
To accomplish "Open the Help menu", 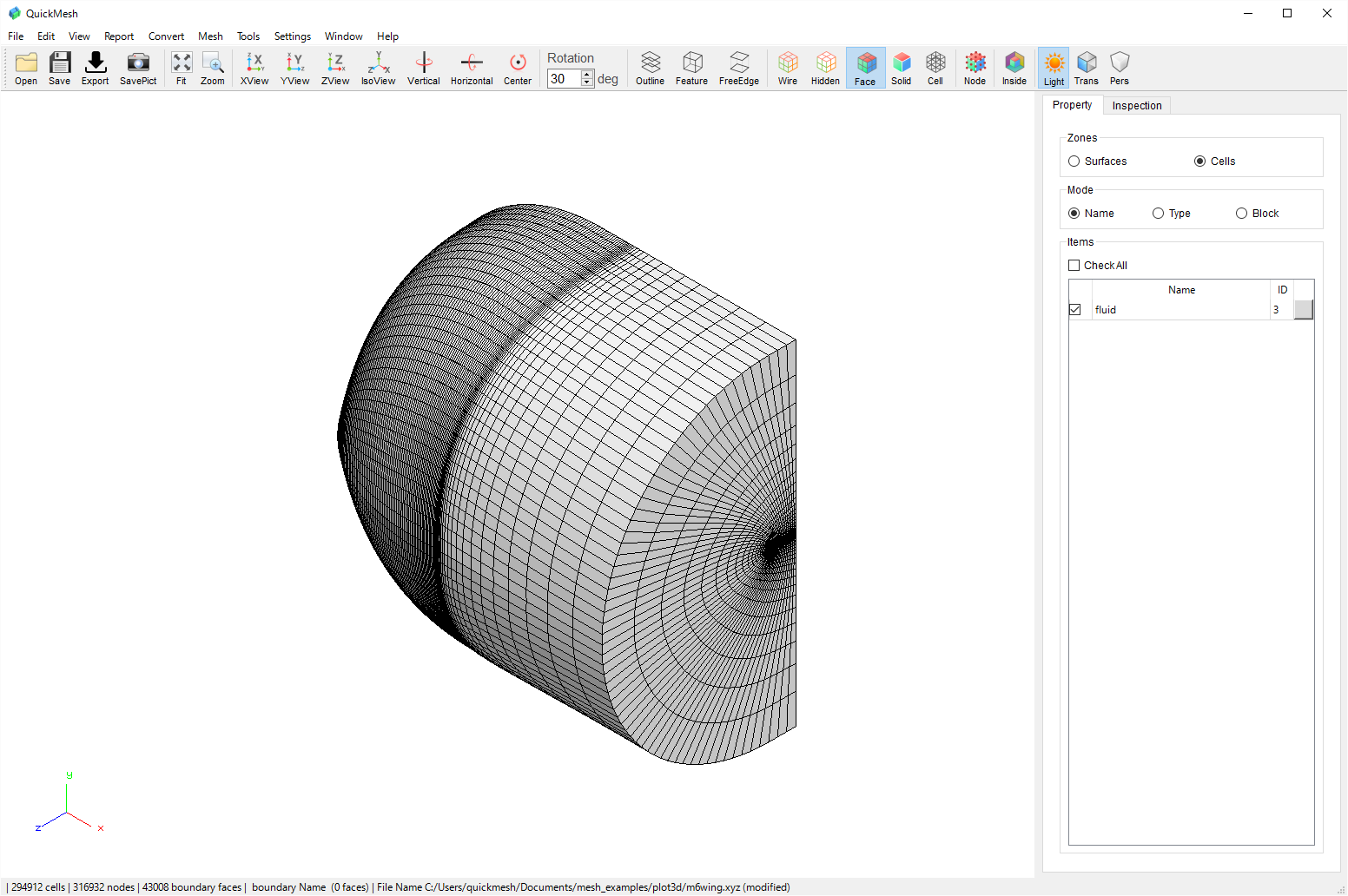I will pos(387,36).
